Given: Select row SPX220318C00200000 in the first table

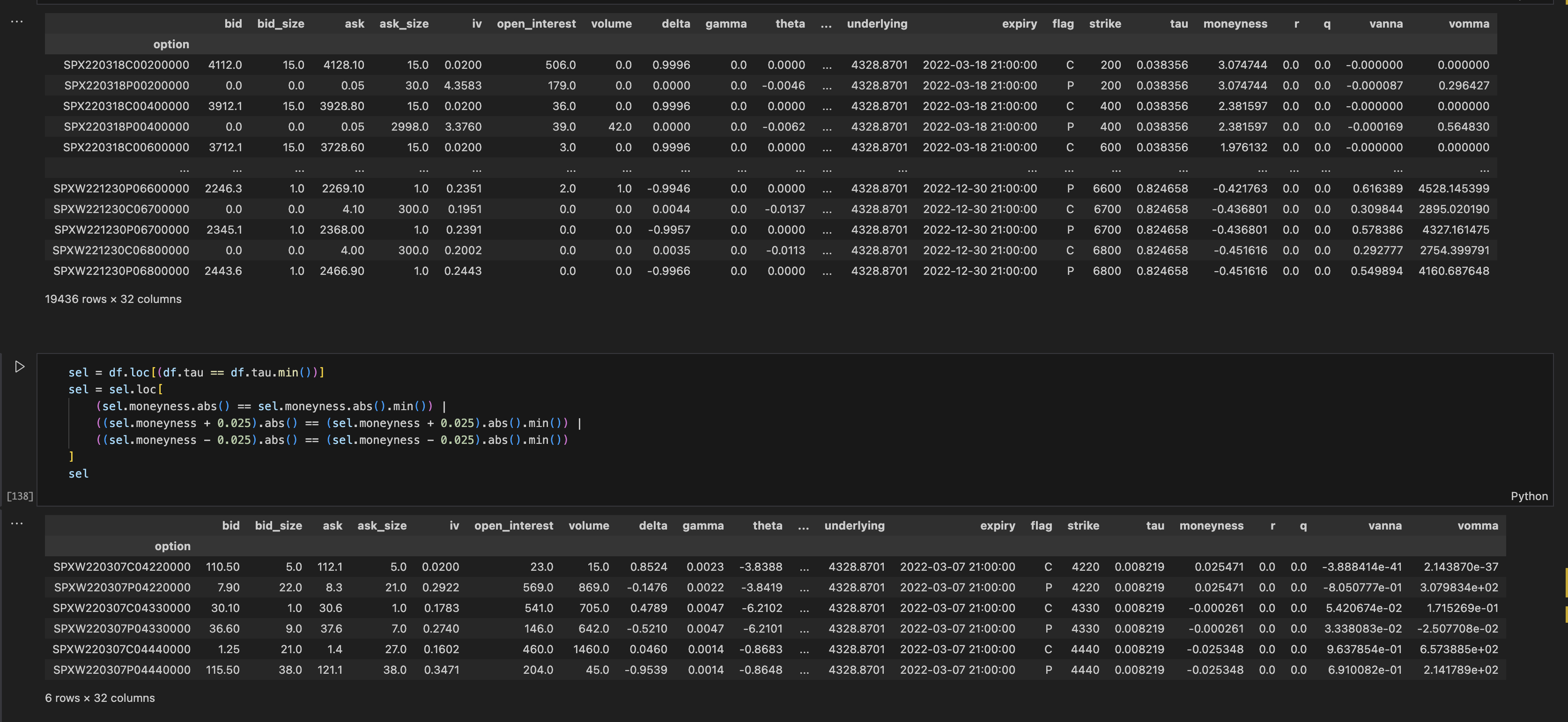Looking at the screenshot, I should click(126, 65).
